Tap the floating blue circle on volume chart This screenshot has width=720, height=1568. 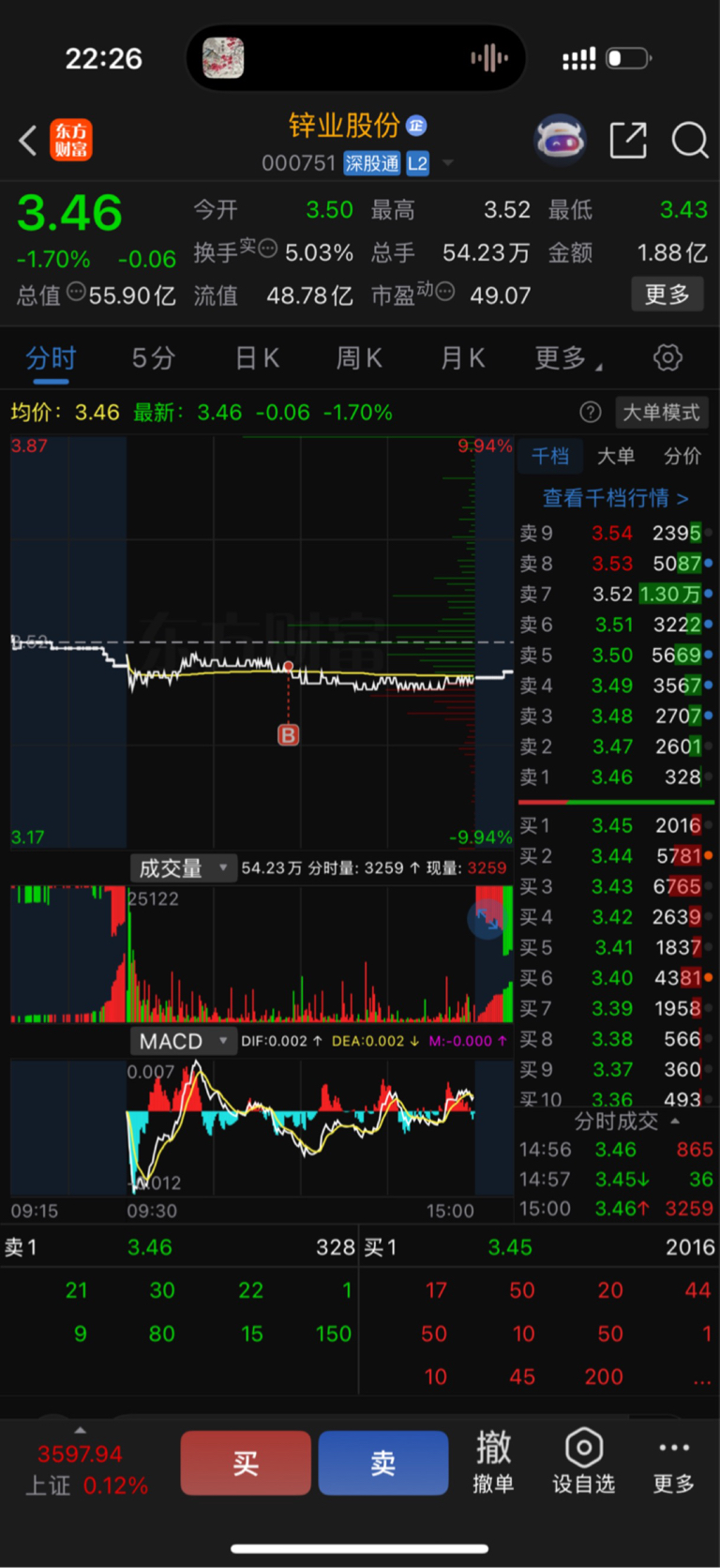point(488,919)
